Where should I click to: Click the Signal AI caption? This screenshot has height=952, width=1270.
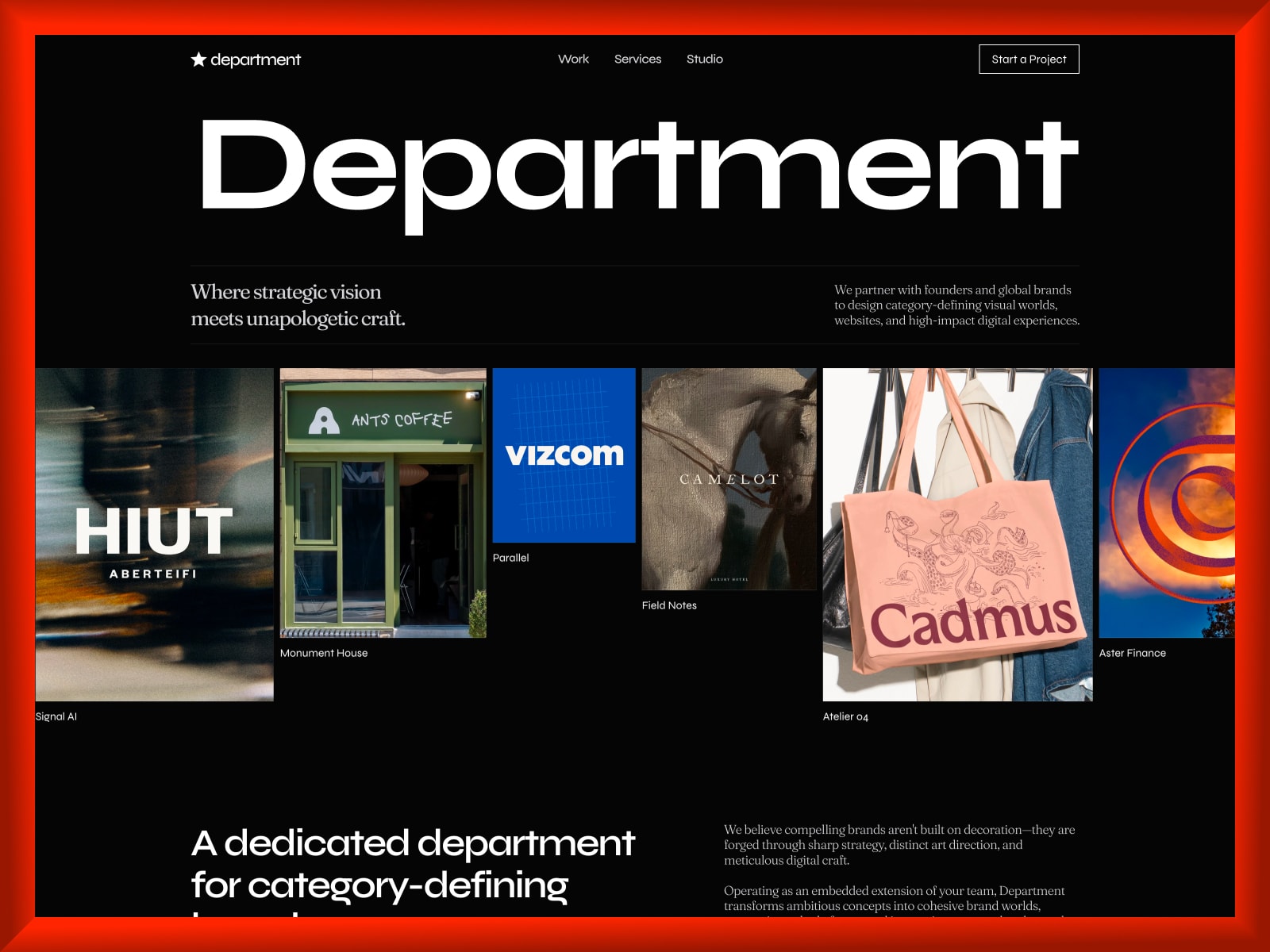(x=56, y=716)
